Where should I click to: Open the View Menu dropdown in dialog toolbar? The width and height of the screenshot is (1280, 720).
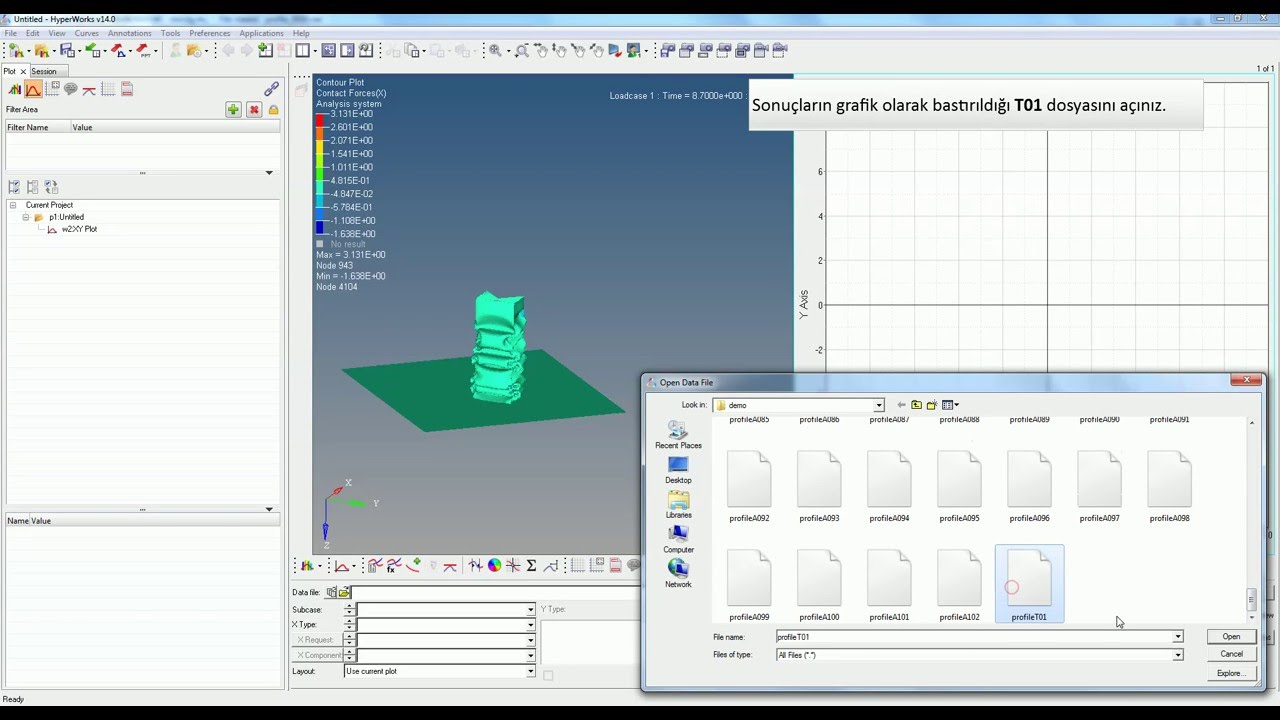pyautogui.click(x=950, y=405)
